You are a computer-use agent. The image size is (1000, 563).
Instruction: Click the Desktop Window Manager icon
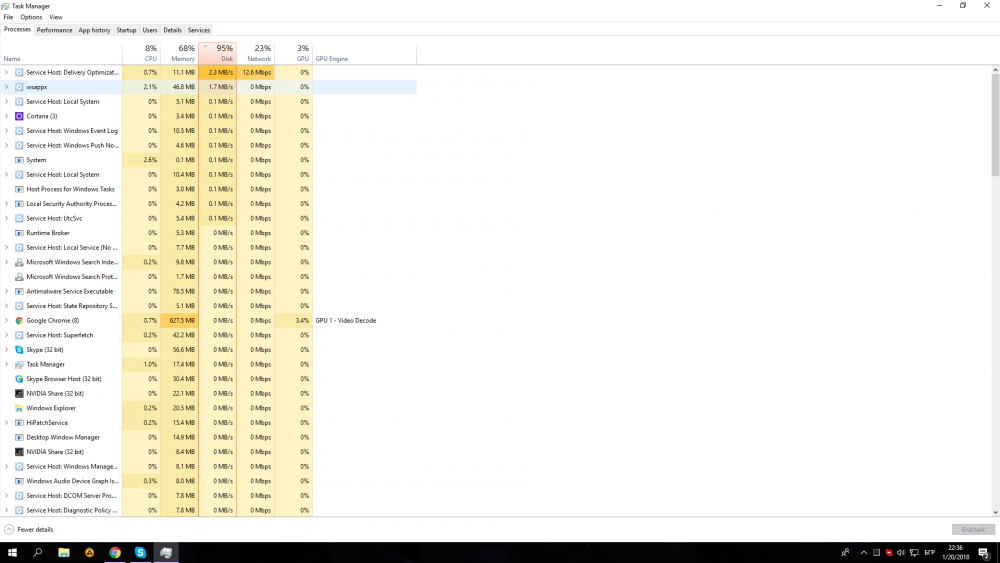pyautogui.click(x=19, y=437)
